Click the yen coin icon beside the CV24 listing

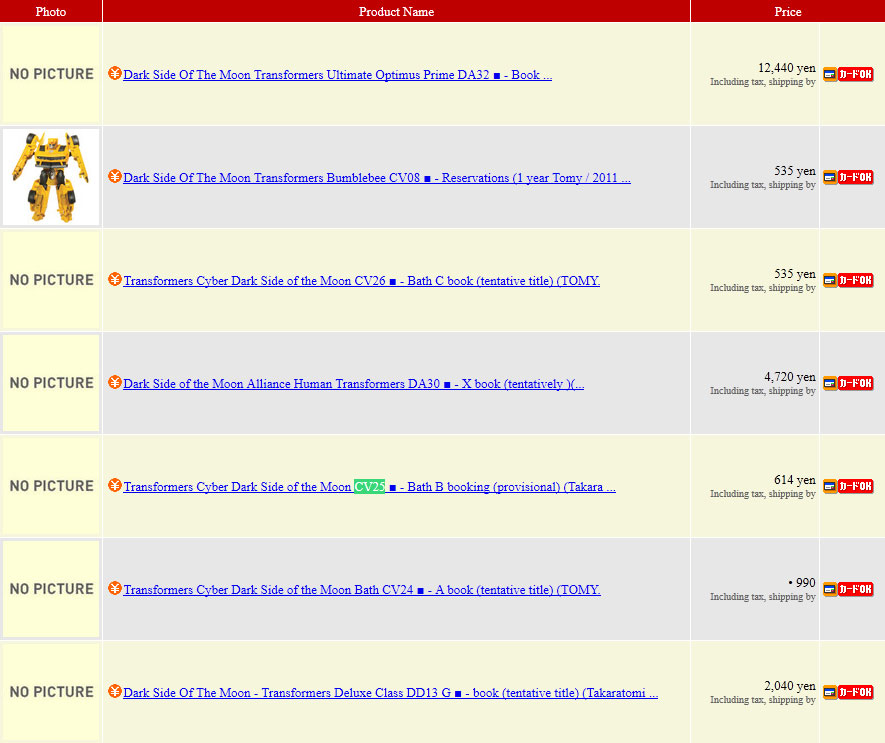(115, 589)
